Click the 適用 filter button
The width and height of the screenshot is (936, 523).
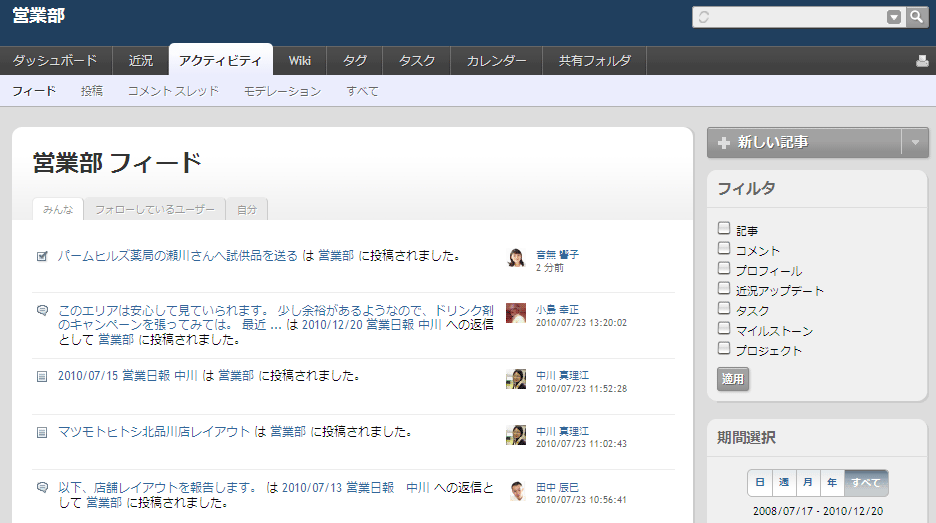click(x=732, y=379)
